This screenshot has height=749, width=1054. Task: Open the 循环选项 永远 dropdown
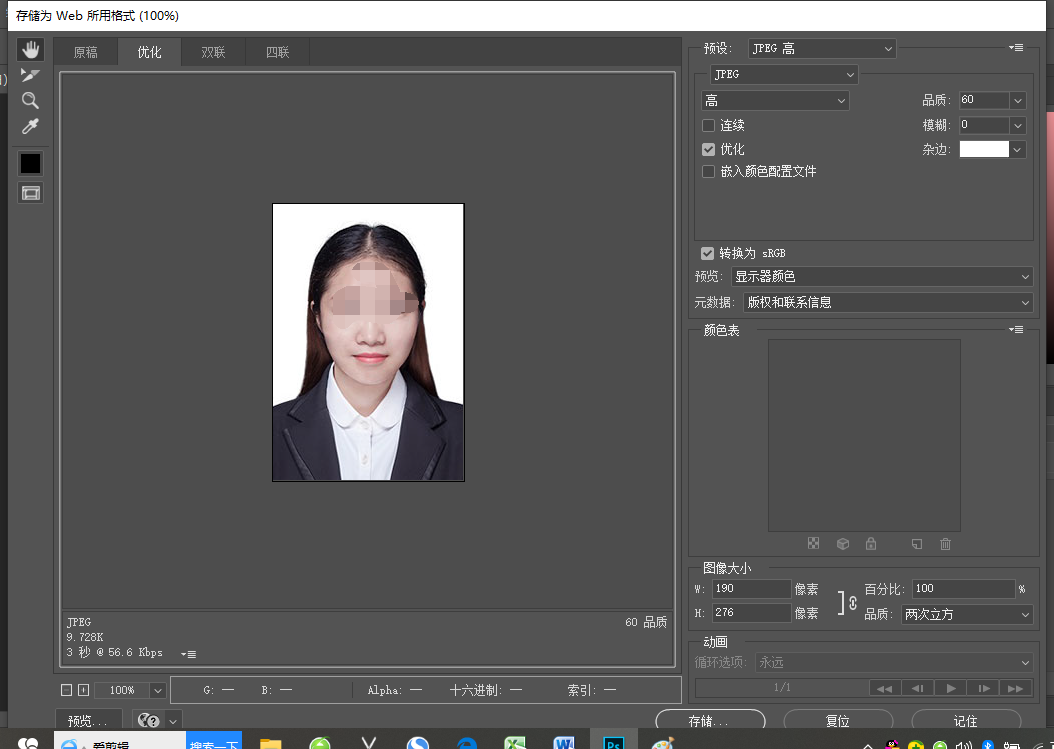tap(894, 662)
